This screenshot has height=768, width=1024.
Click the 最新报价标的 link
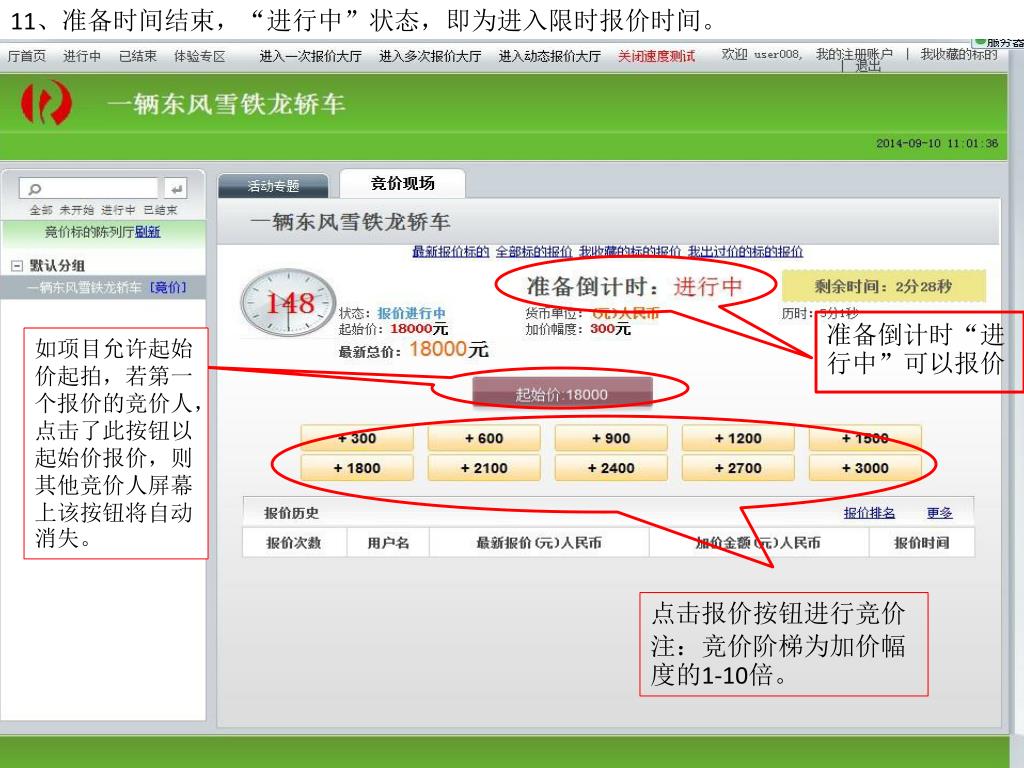point(451,251)
